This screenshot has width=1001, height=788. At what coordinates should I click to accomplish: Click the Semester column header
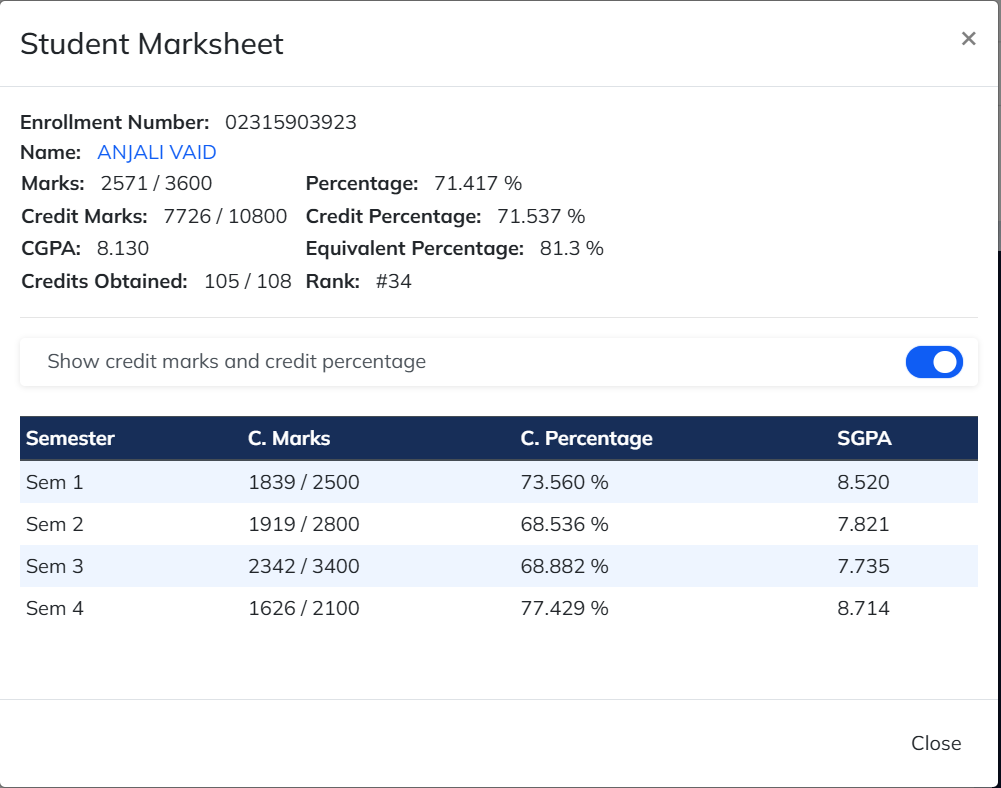(x=70, y=438)
